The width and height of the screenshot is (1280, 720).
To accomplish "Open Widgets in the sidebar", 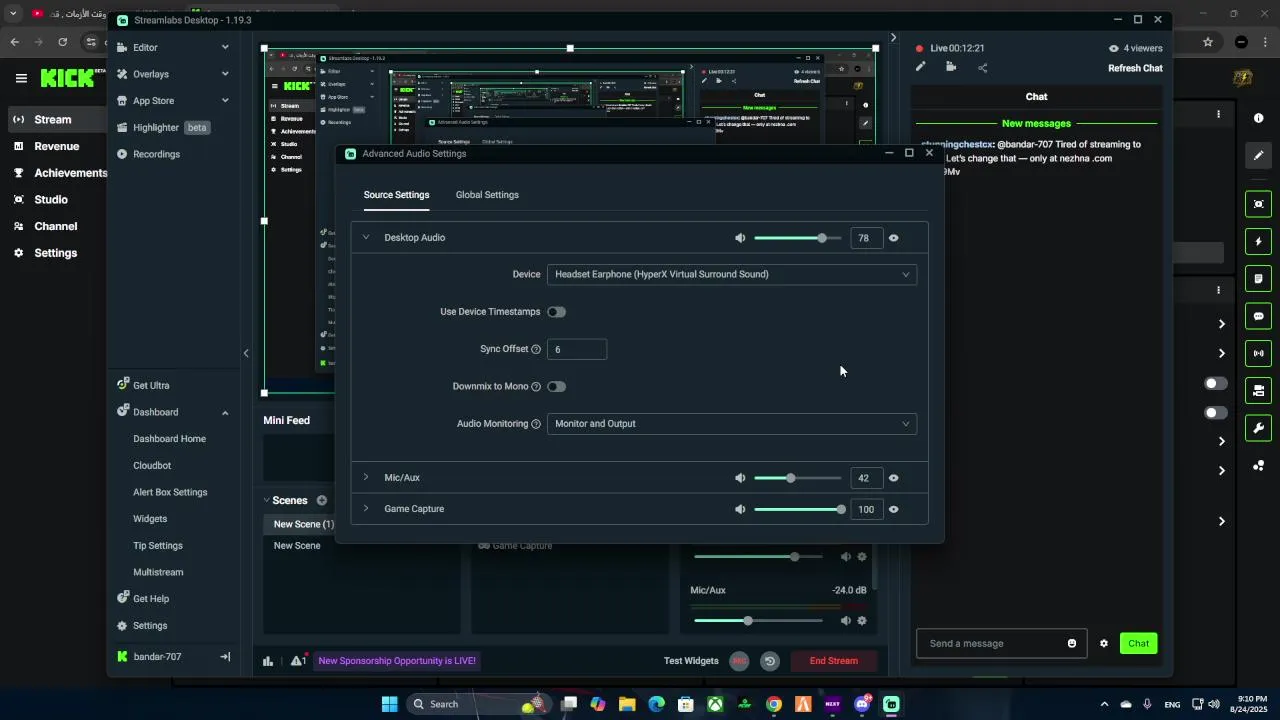I will tap(150, 519).
